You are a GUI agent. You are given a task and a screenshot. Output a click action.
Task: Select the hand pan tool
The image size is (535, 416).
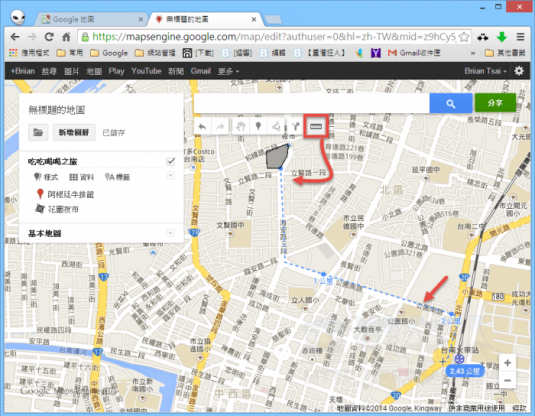pyautogui.click(x=241, y=127)
